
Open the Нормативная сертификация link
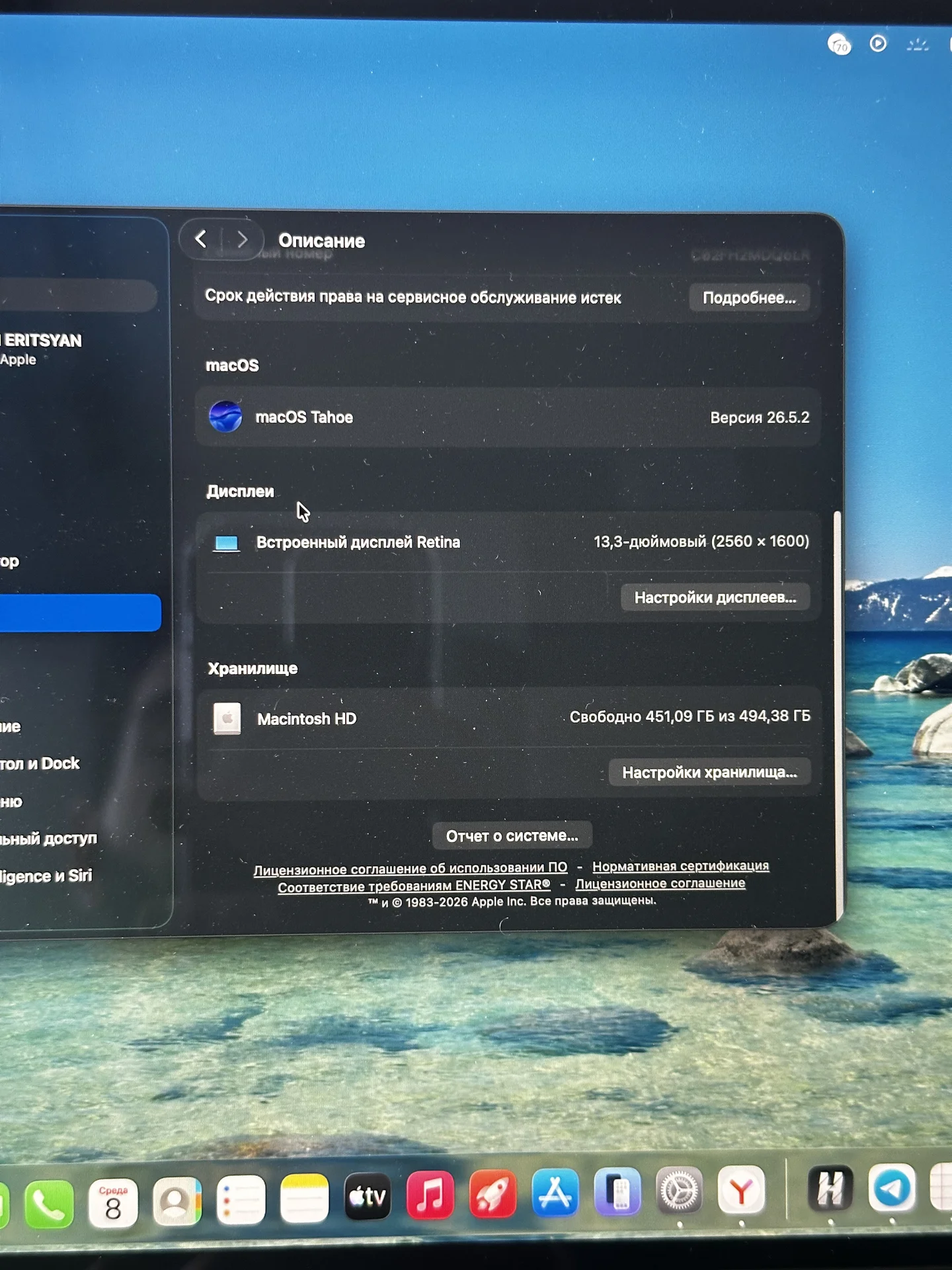pyautogui.click(x=681, y=866)
